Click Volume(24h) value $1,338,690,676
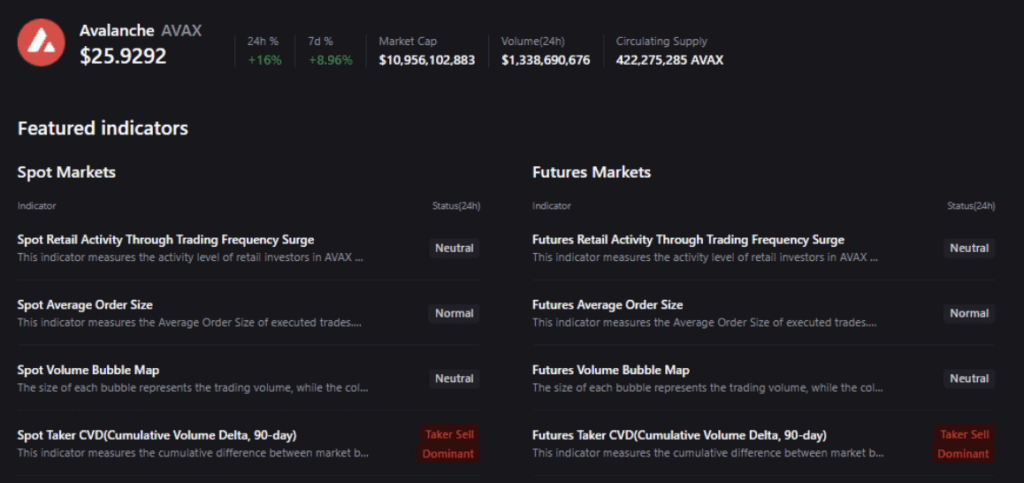This screenshot has height=483, width=1024. click(546, 60)
